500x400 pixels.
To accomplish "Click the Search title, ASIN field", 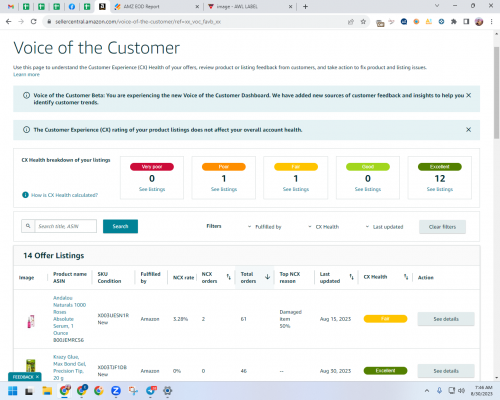I will pos(66,226).
